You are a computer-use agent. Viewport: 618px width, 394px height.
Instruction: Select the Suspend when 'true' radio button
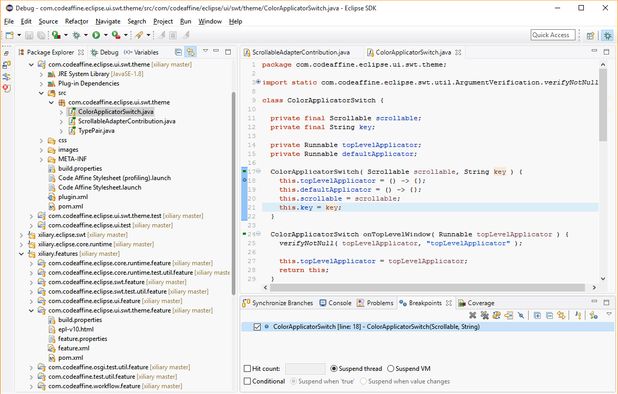tap(293, 381)
